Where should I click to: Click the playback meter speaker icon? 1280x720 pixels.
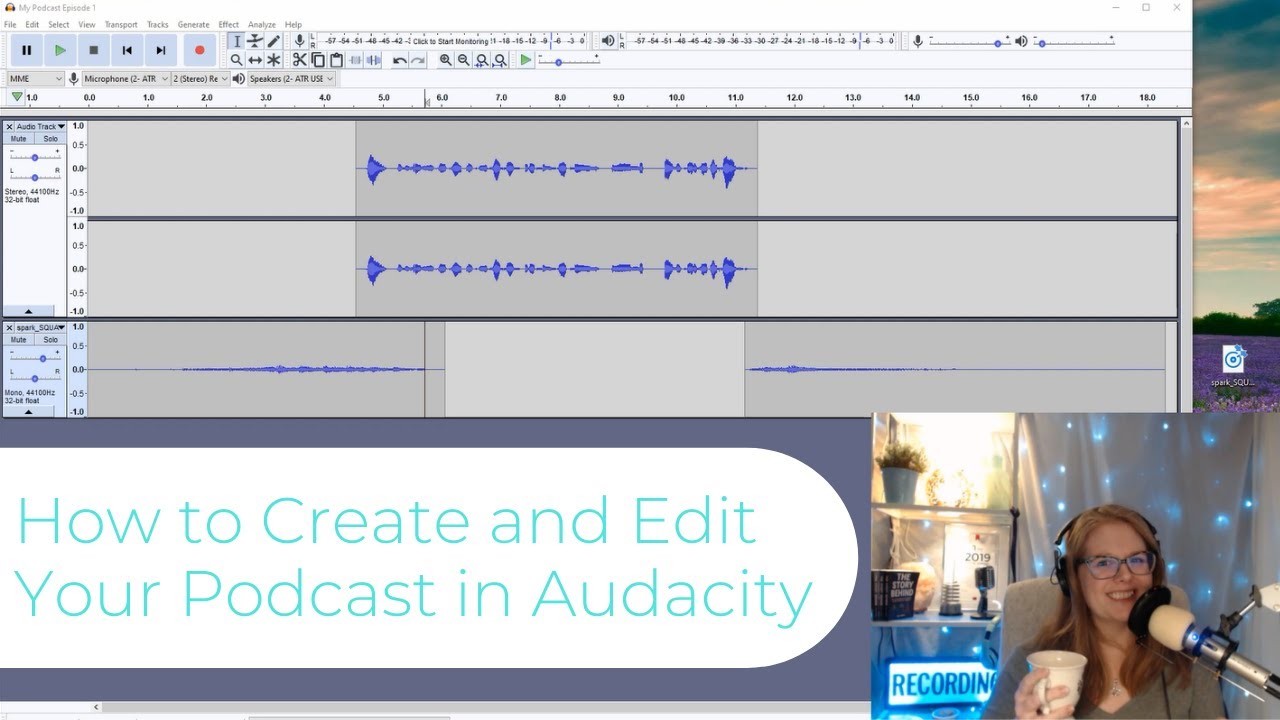(x=607, y=41)
